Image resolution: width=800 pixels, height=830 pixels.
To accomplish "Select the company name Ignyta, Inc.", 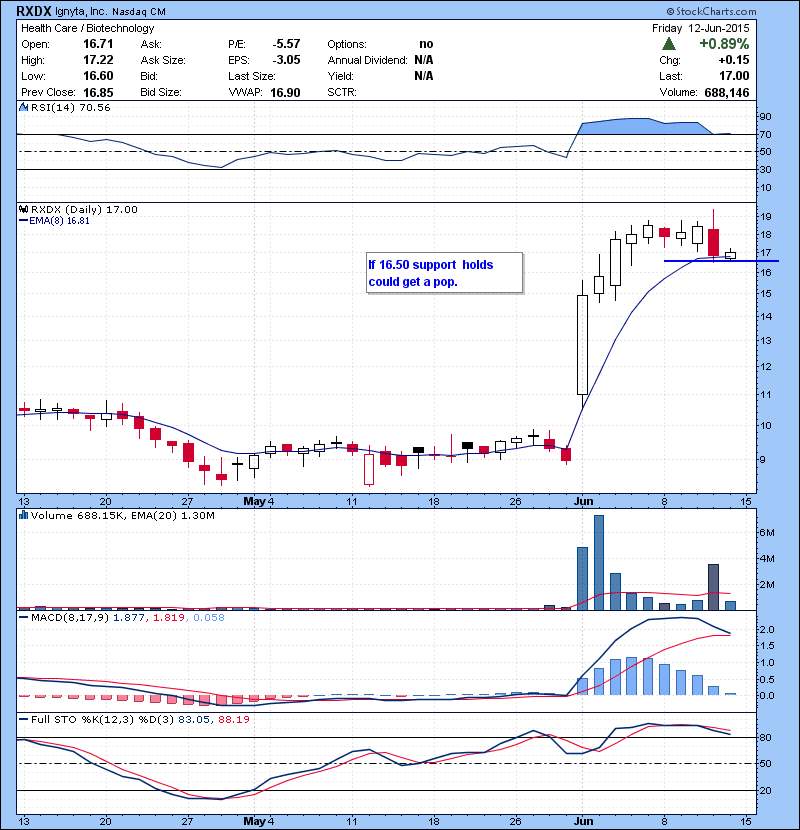I will 80,12.
